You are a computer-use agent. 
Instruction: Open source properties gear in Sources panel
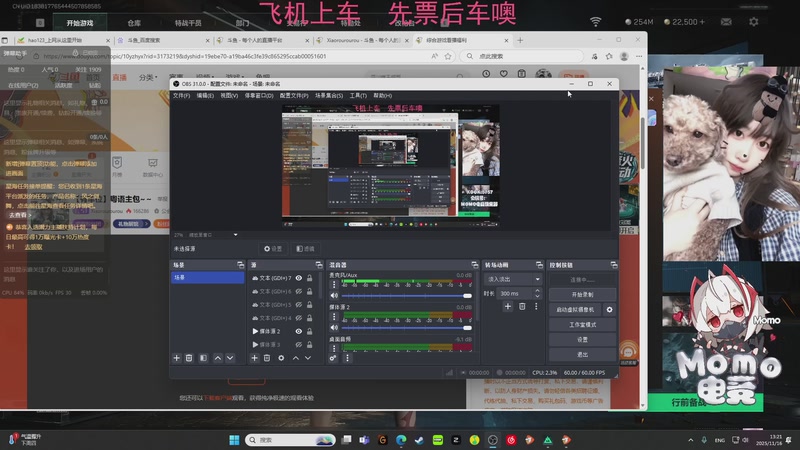(x=281, y=358)
